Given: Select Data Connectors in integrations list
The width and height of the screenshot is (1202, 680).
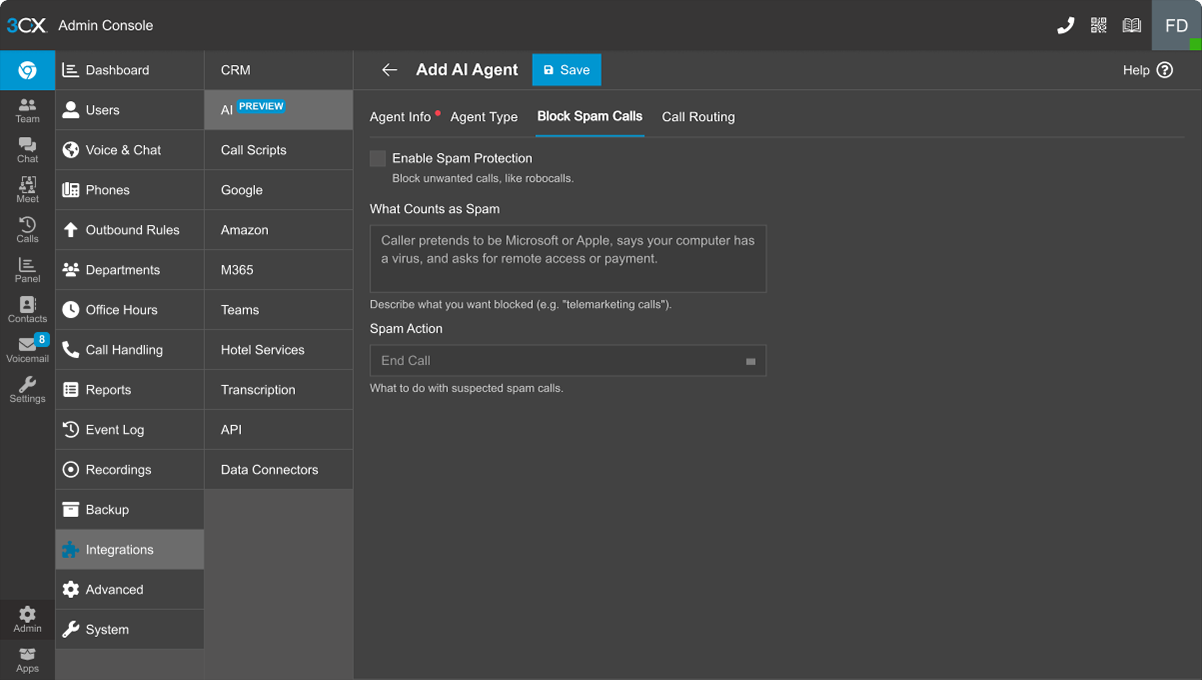Looking at the screenshot, I should 269,470.
